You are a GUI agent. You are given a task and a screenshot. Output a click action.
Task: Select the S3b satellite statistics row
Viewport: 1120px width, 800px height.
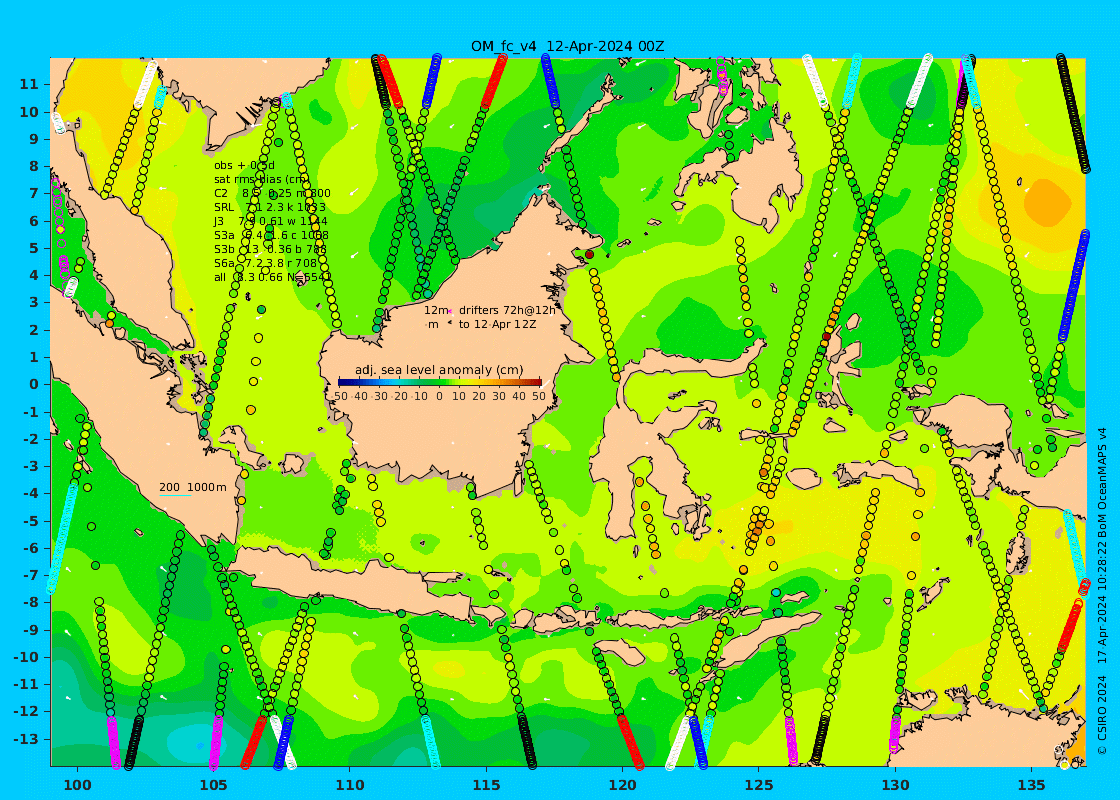coord(270,249)
